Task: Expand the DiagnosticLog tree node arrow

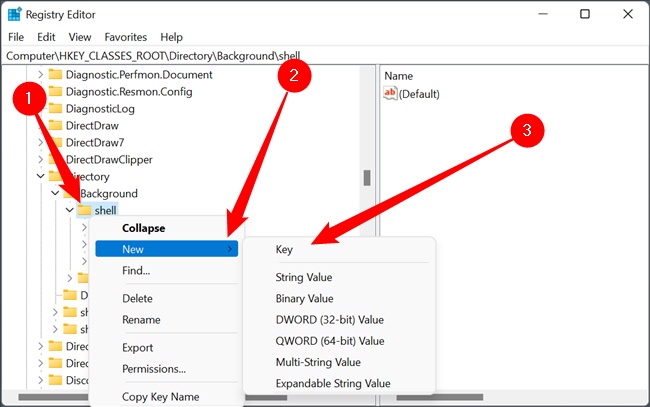Action: 41,108
